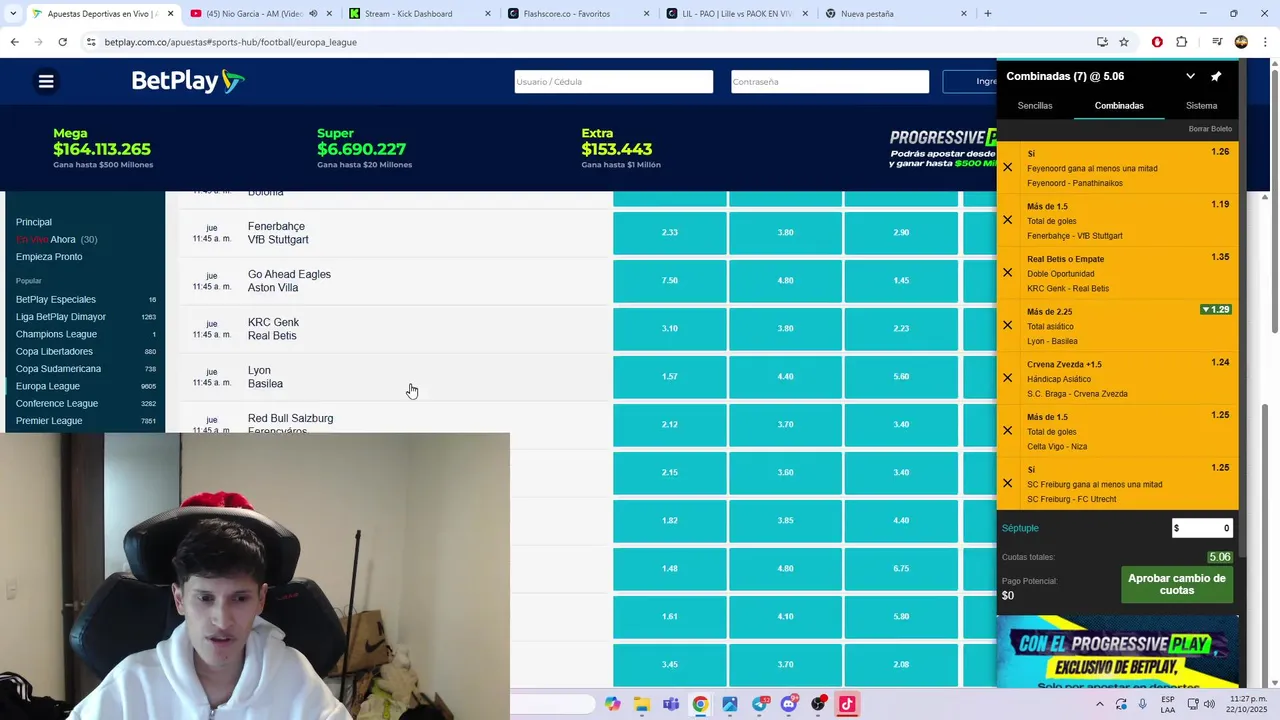The width and height of the screenshot is (1280, 720).
Task: Open En Vivo Ahora sidebar link
Action: point(56,240)
